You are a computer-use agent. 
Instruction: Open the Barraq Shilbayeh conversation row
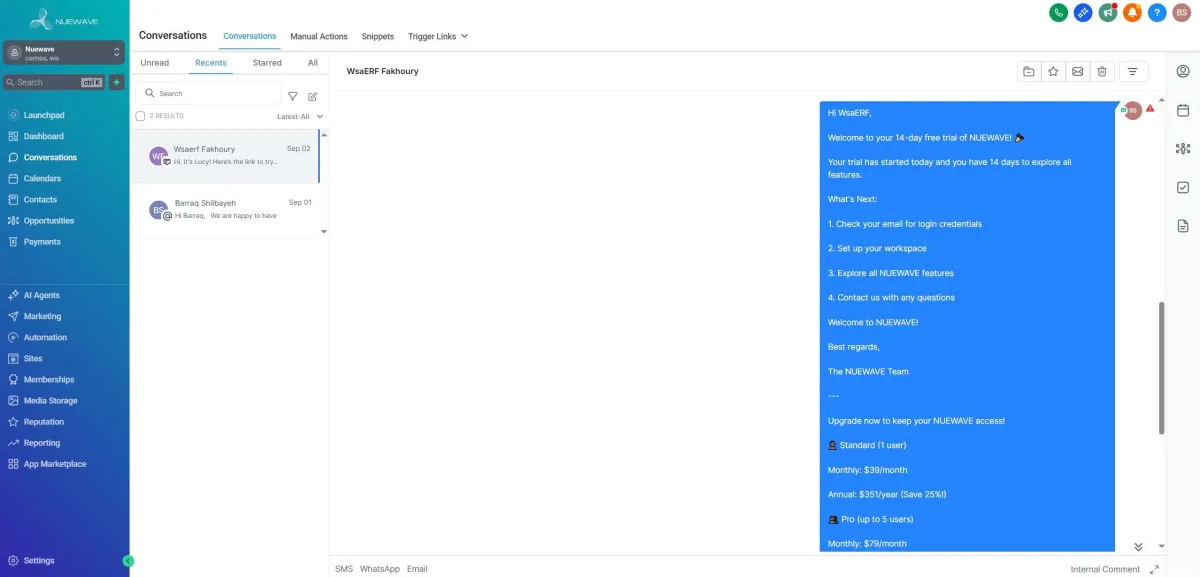click(x=227, y=210)
